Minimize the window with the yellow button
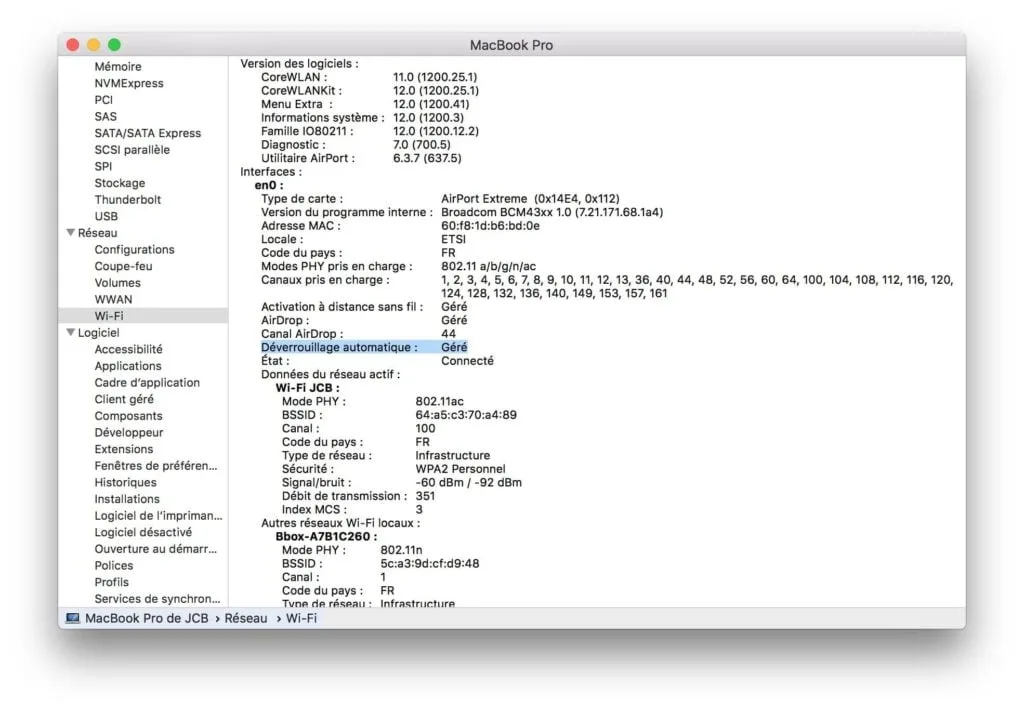 click(x=93, y=44)
